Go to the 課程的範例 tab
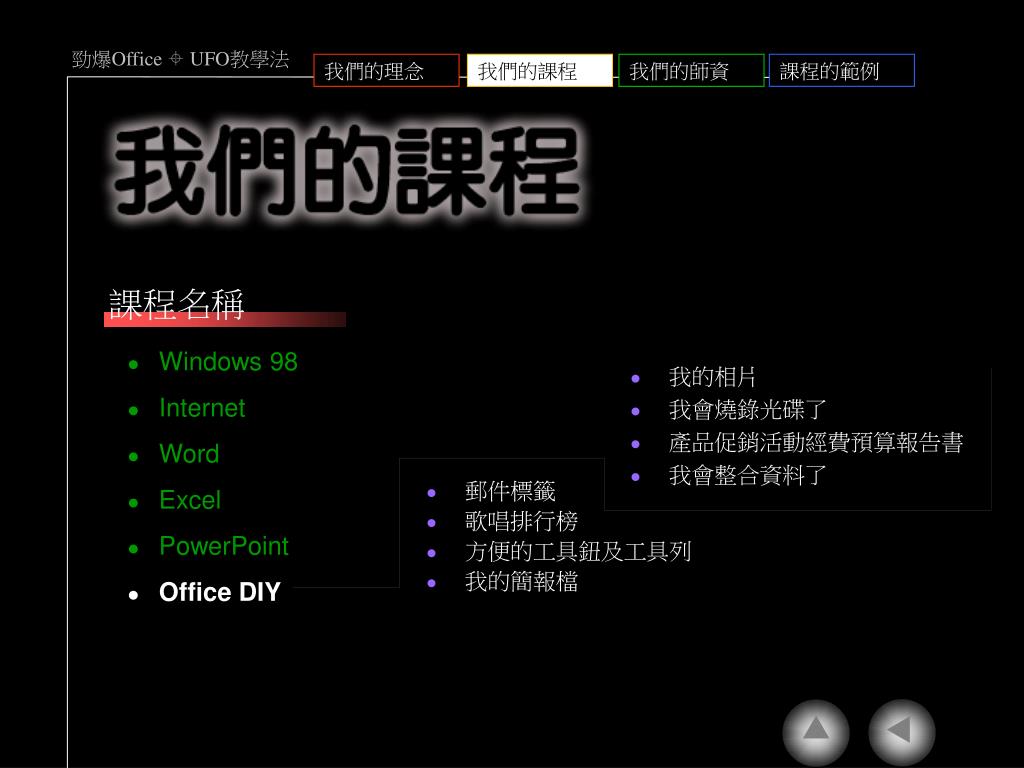The height and width of the screenshot is (768, 1024). (842, 71)
